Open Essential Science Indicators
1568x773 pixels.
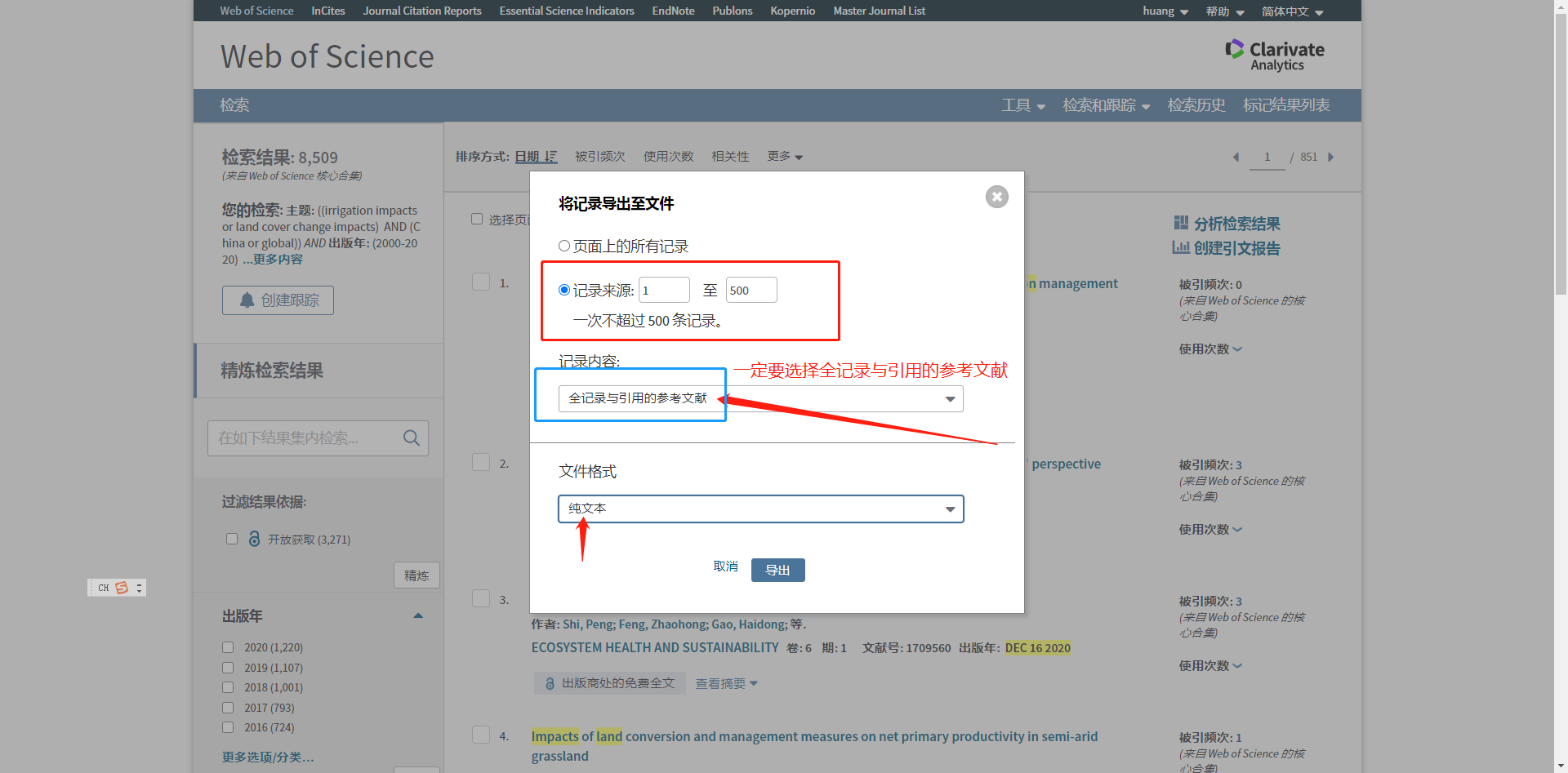click(567, 11)
